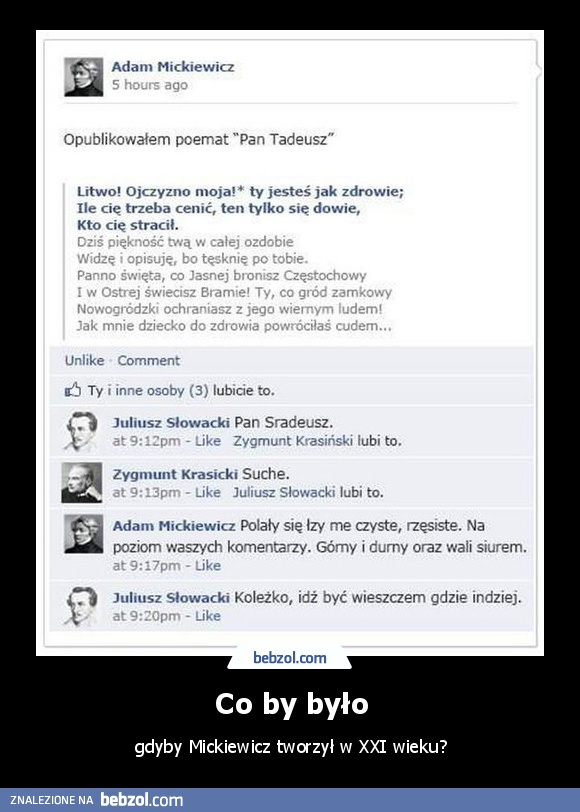Click Adam Mickiewicz's avatar in the comments
580x812 pixels.
(x=83, y=534)
